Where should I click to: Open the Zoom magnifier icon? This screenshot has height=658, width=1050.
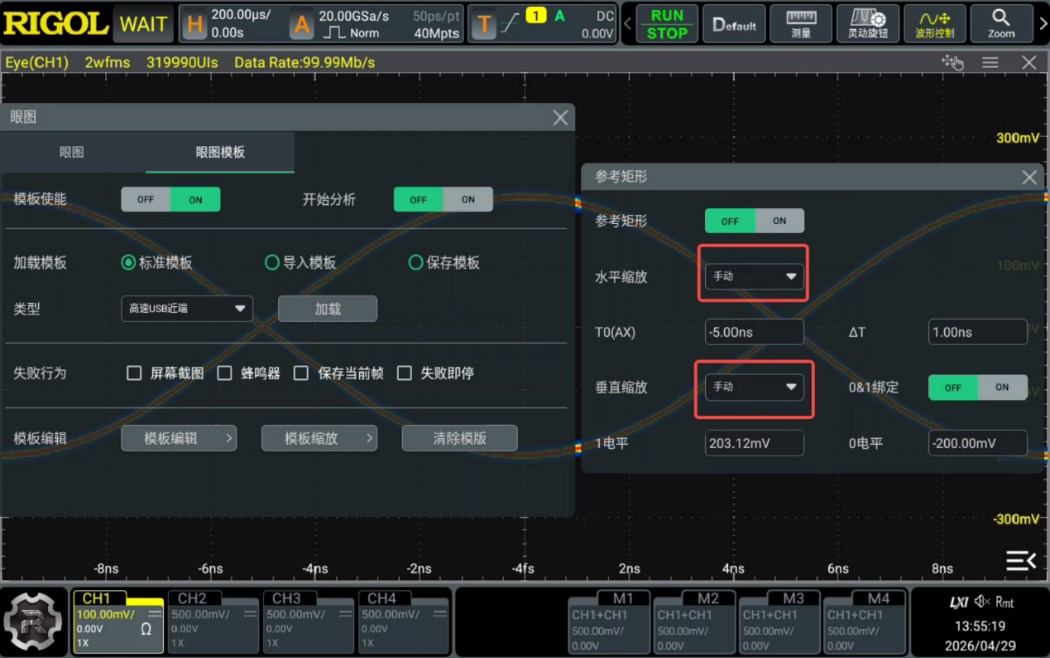pyautogui.click(x=1001, y=24)
